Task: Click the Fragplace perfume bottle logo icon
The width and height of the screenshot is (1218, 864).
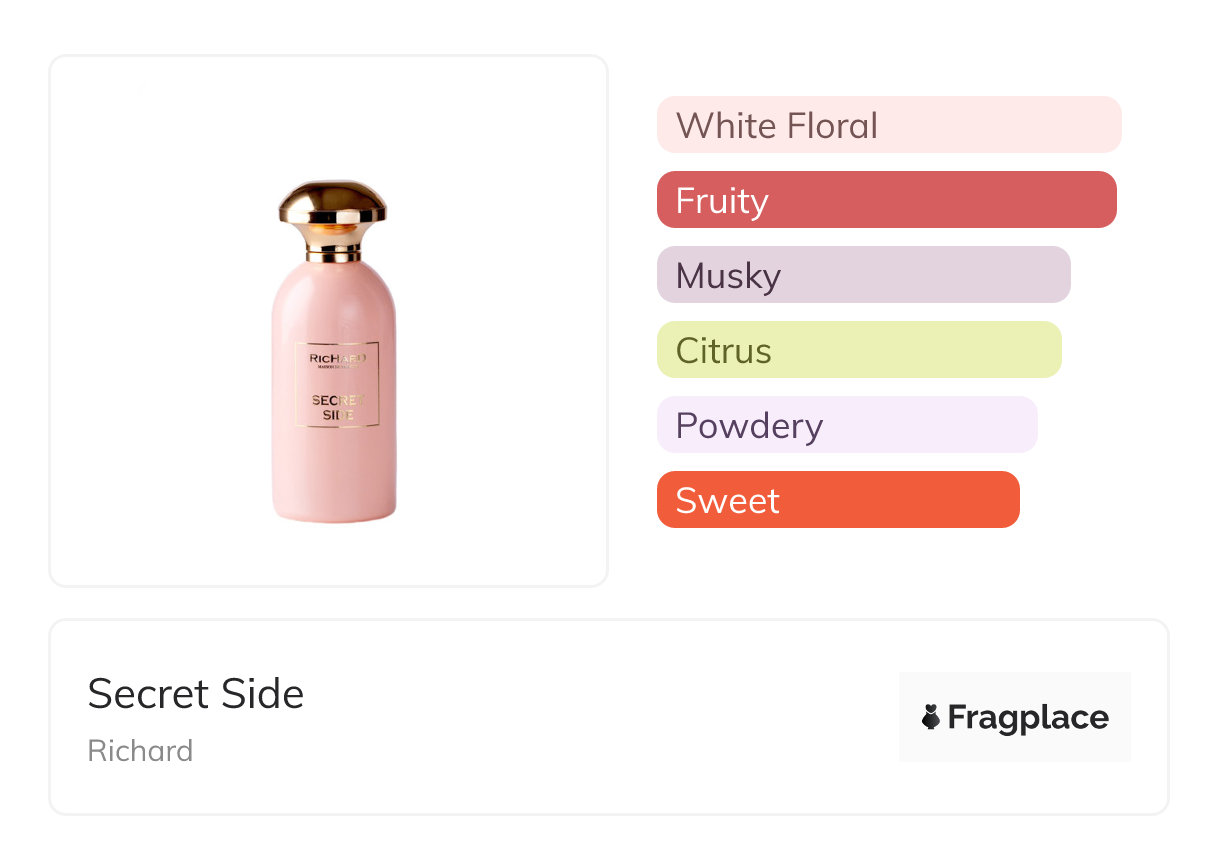Action: pos(931,717)
